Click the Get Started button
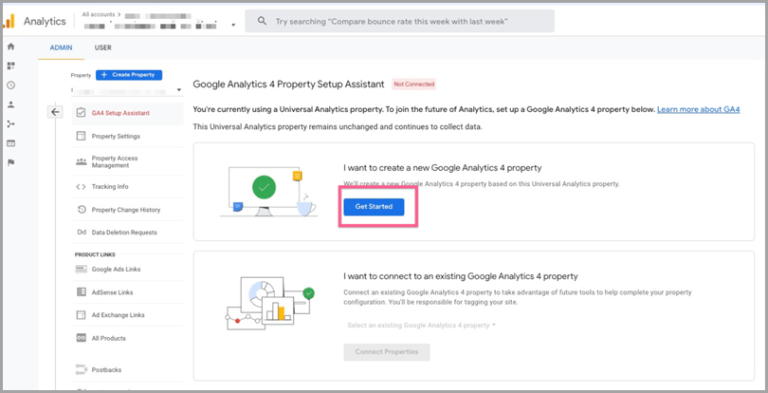Viewport: 768px width, 393px height. click(374, 207)
